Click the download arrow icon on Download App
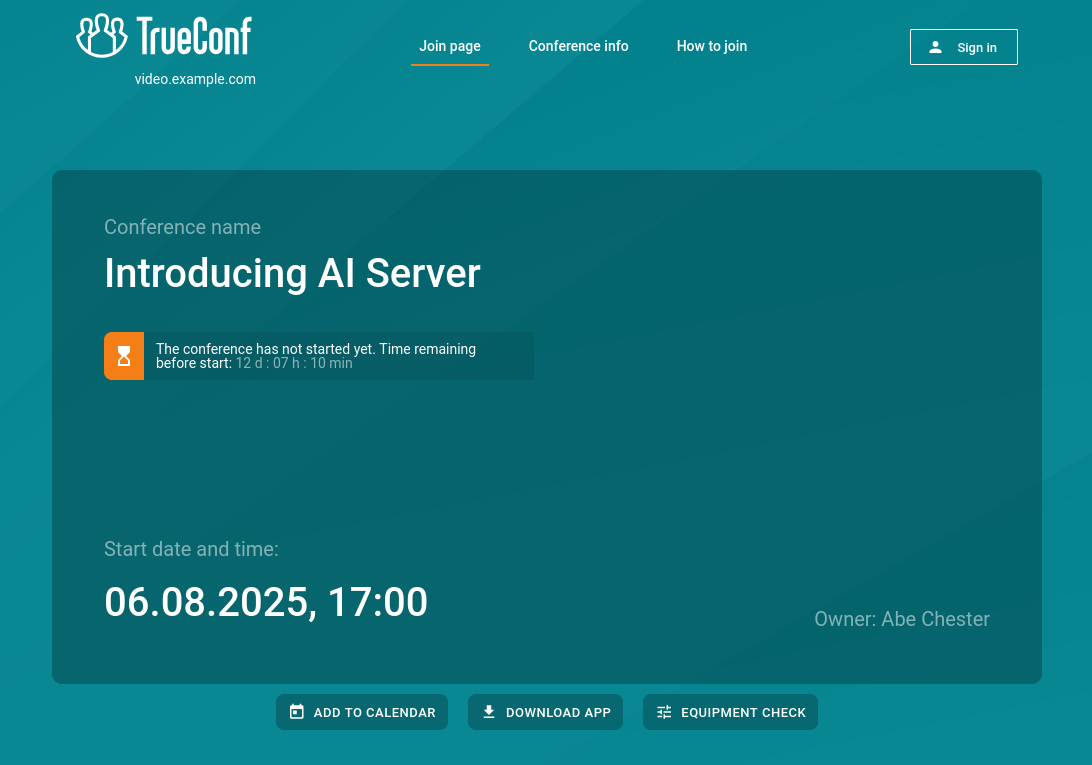 pos(489,711)
